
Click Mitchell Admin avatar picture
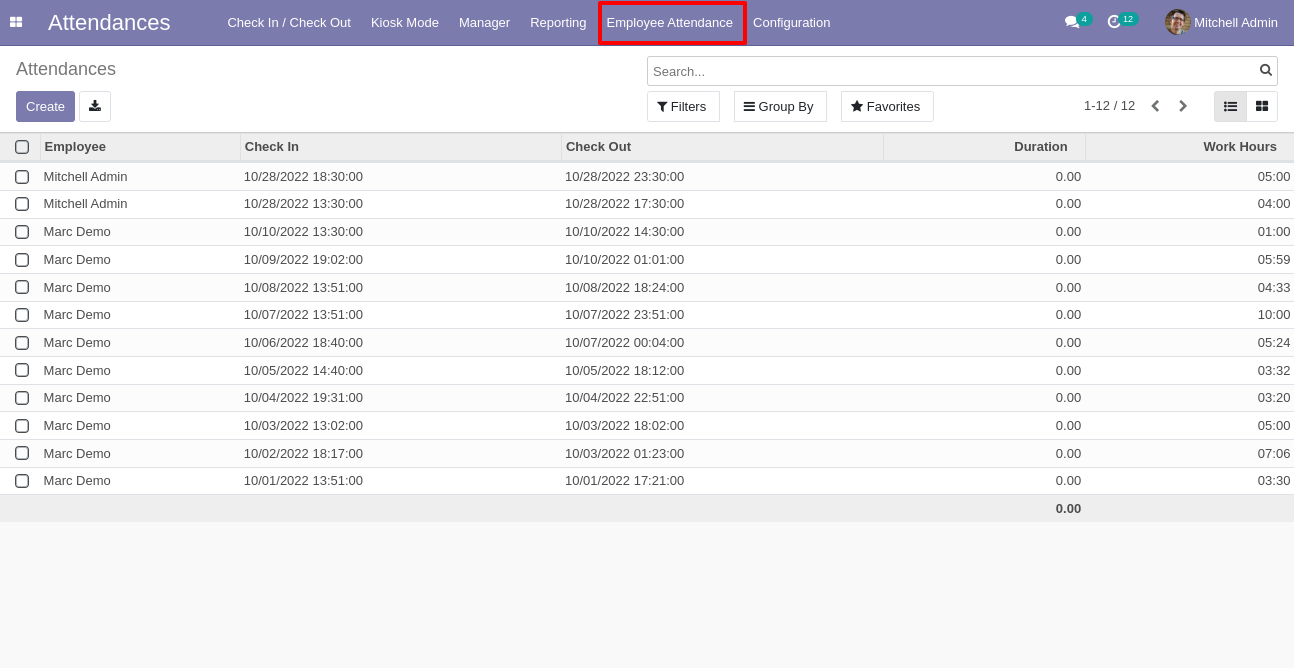tap(1177, 22)
